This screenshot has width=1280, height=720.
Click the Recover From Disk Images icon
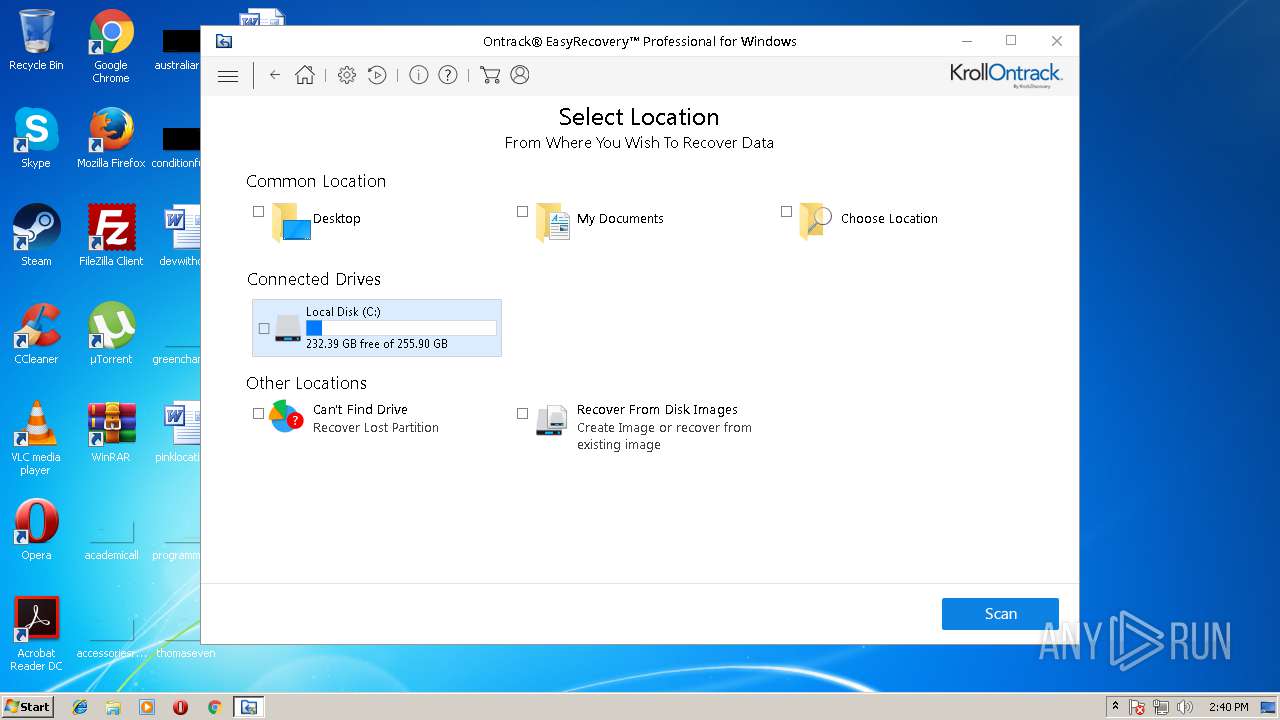point(551,420)
